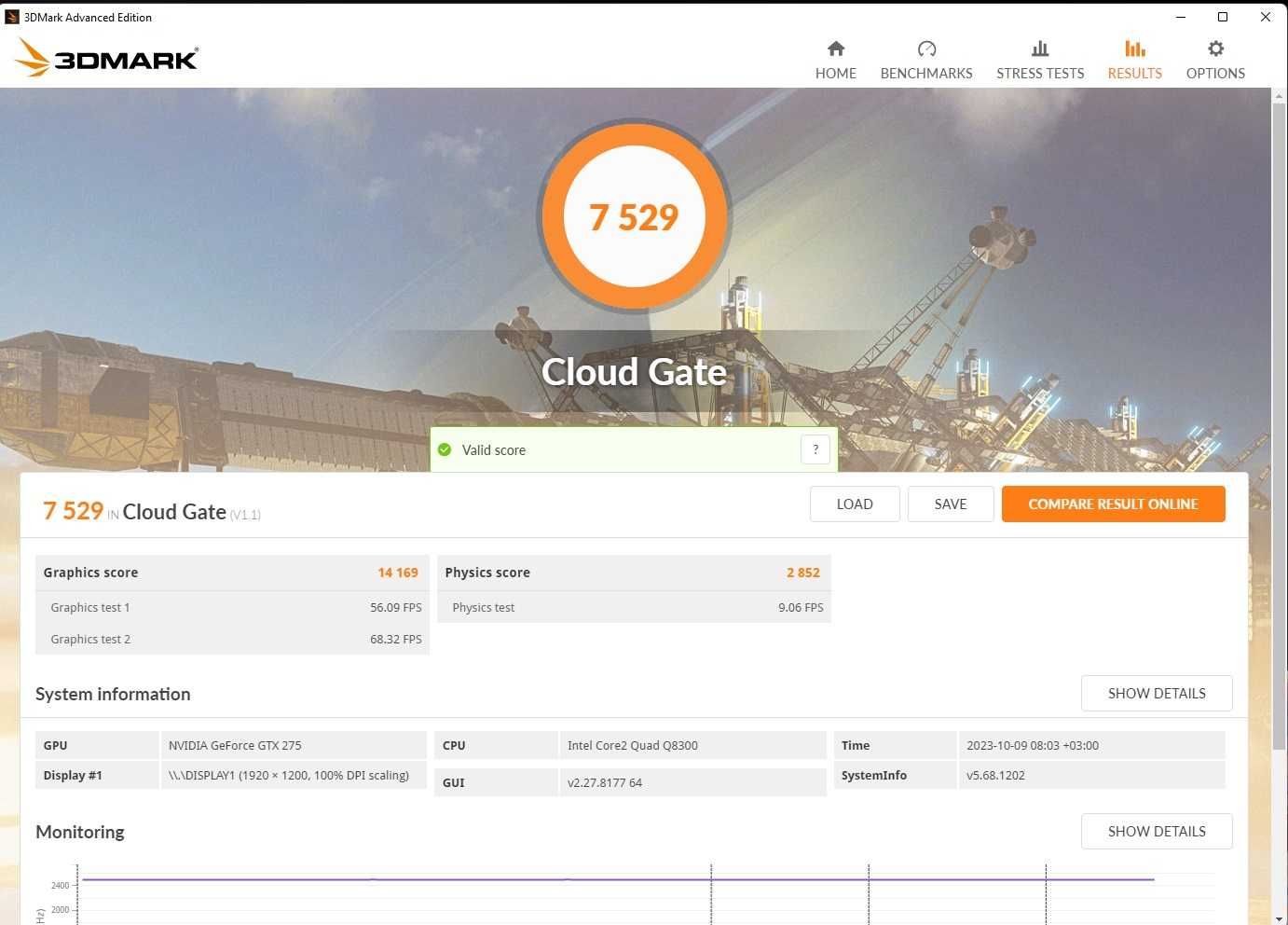Click the Graphics score value 14 169
The image size is (1288, 925).
[398, 573]
